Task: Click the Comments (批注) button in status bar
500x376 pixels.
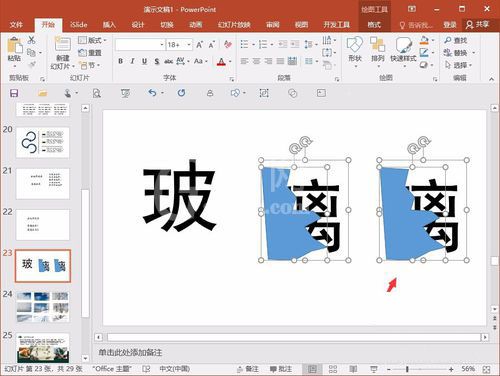Action: point(281,369)
